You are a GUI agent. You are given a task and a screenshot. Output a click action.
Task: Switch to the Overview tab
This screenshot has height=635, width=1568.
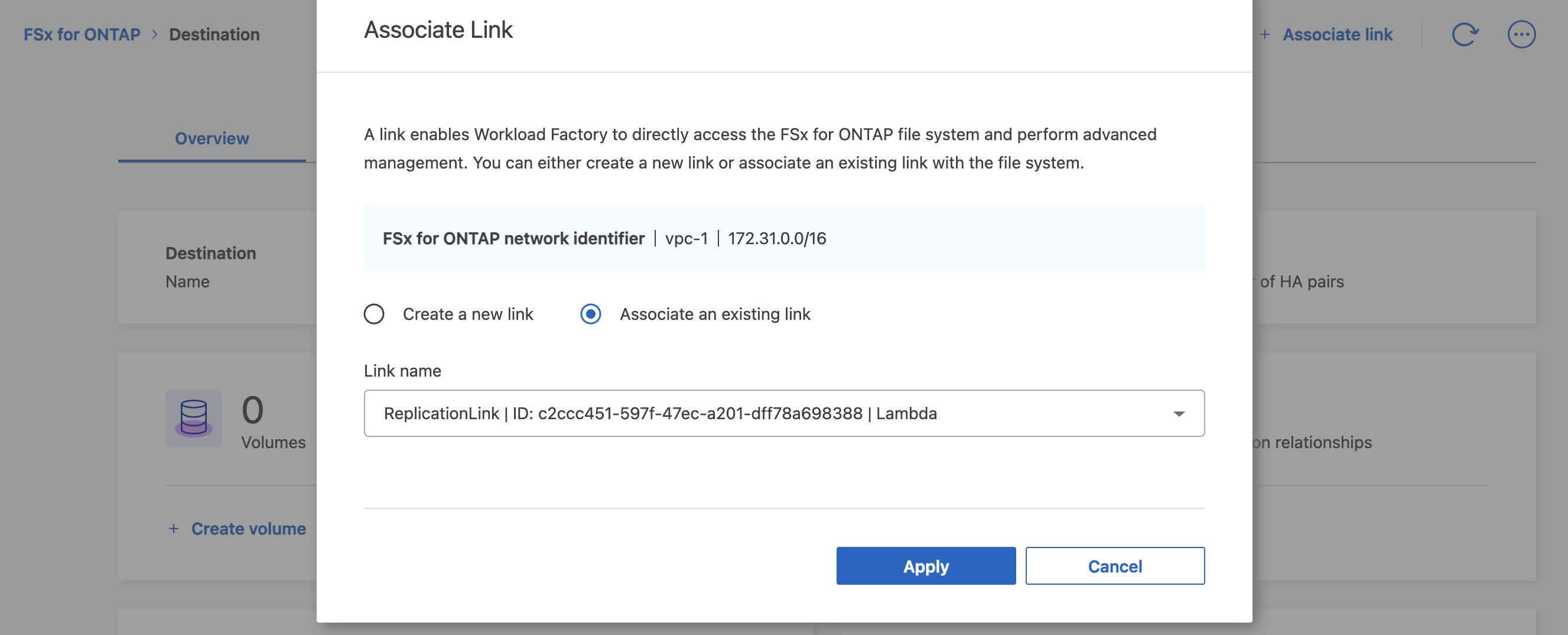212,138
